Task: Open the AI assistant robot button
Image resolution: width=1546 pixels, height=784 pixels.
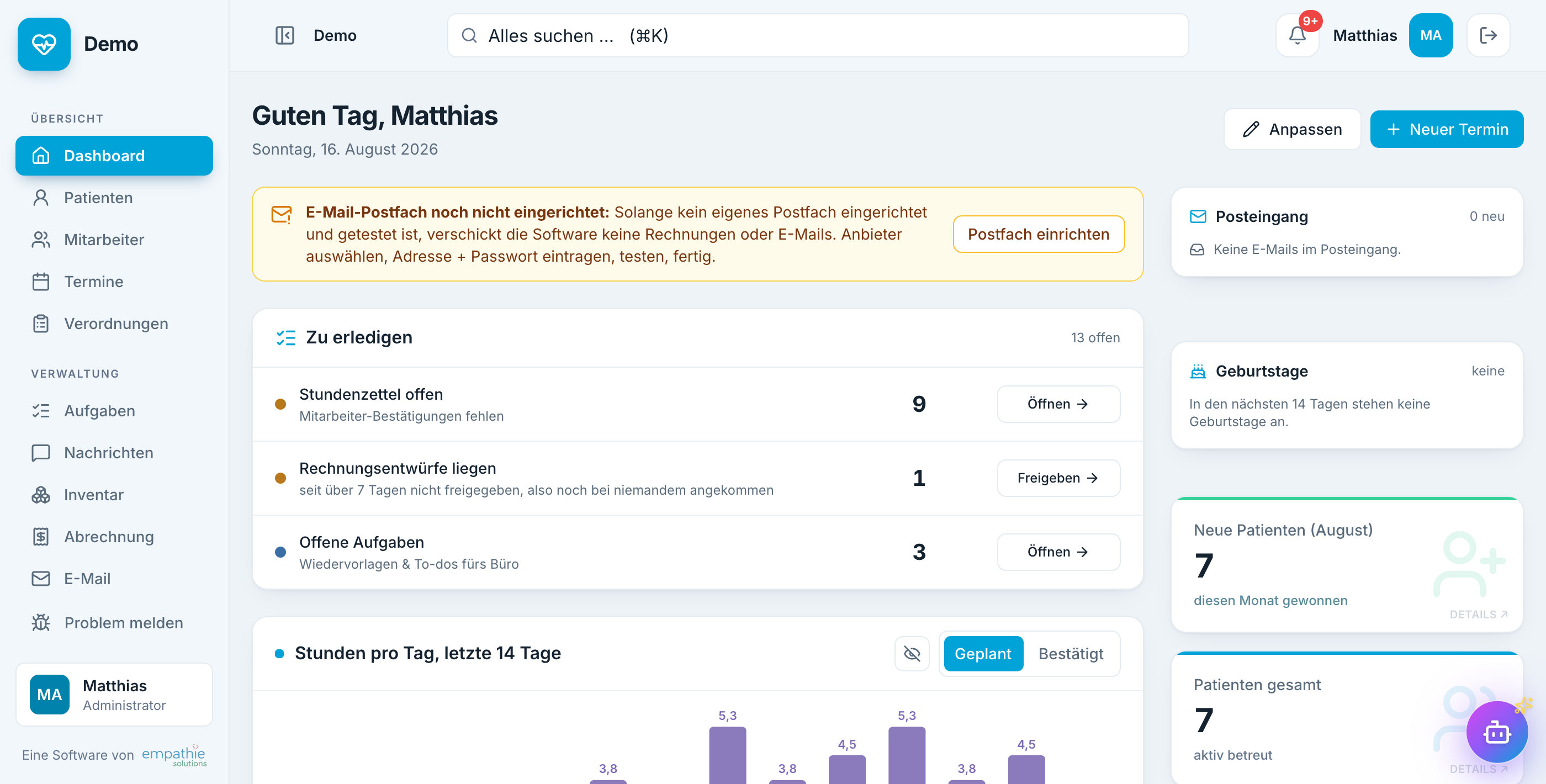Action: pyautogui.click(x=1497, y=732)
